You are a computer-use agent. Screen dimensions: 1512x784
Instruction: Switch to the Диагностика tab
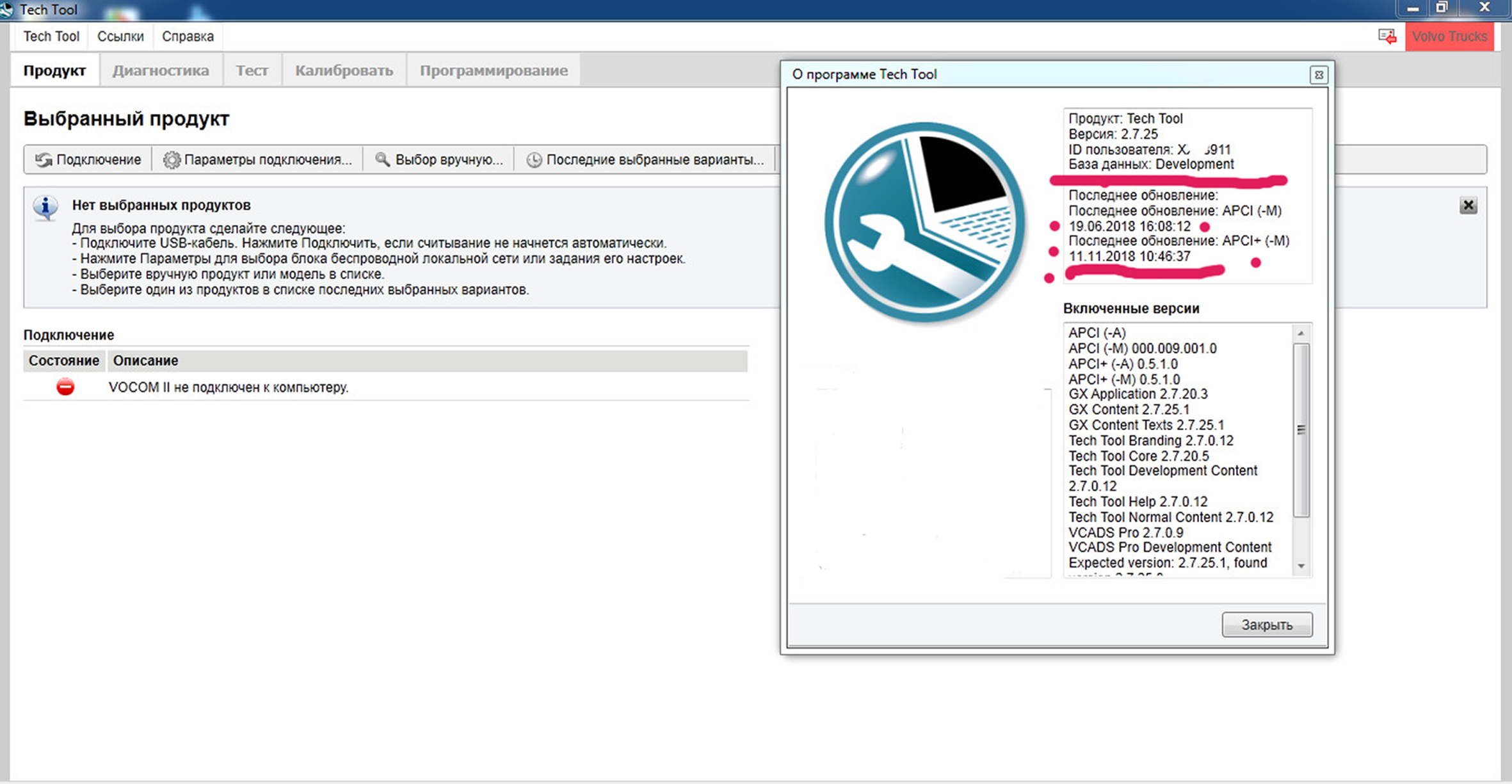tap(161, 70)
